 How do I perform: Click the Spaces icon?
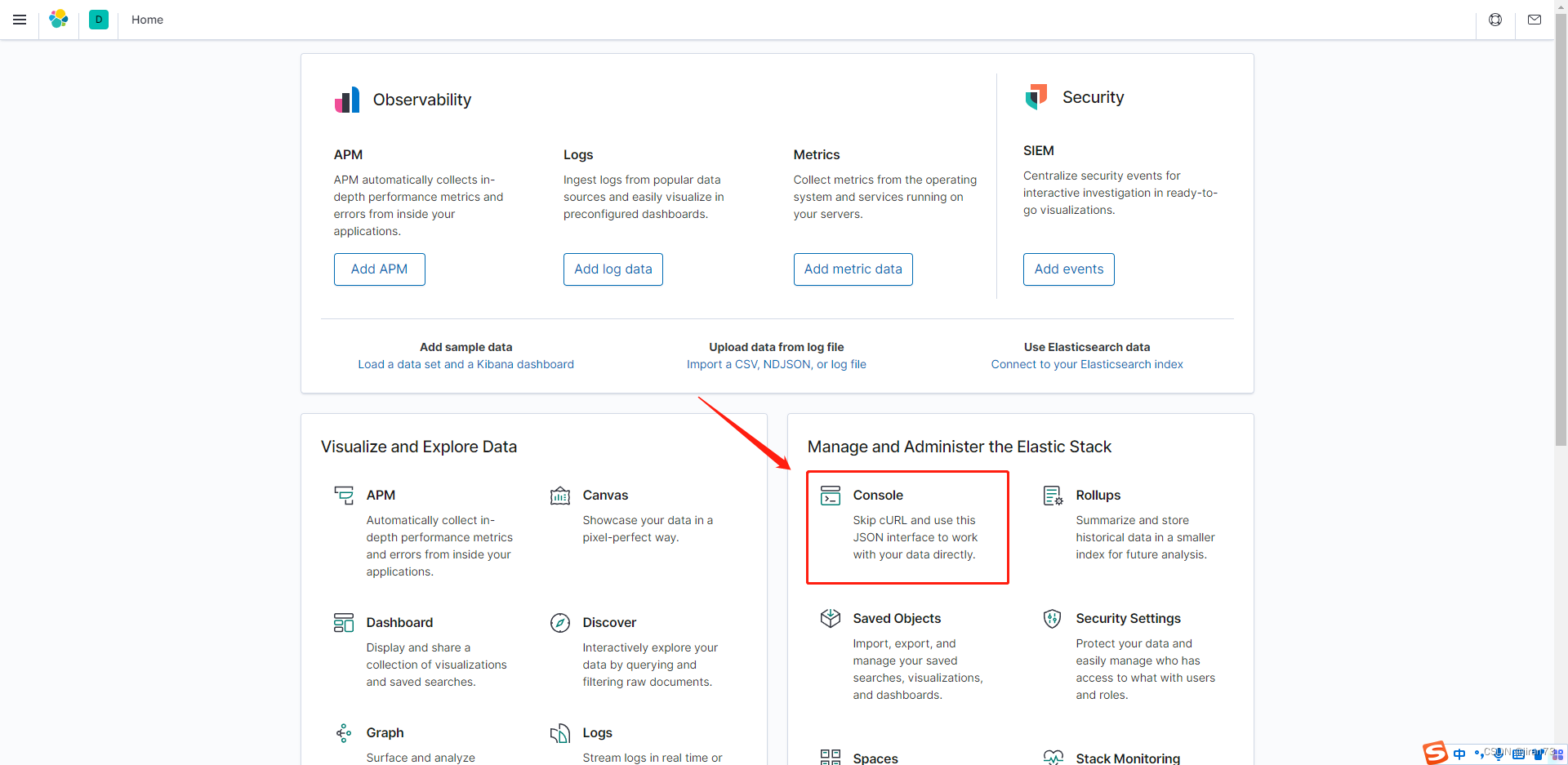(831, 756)
